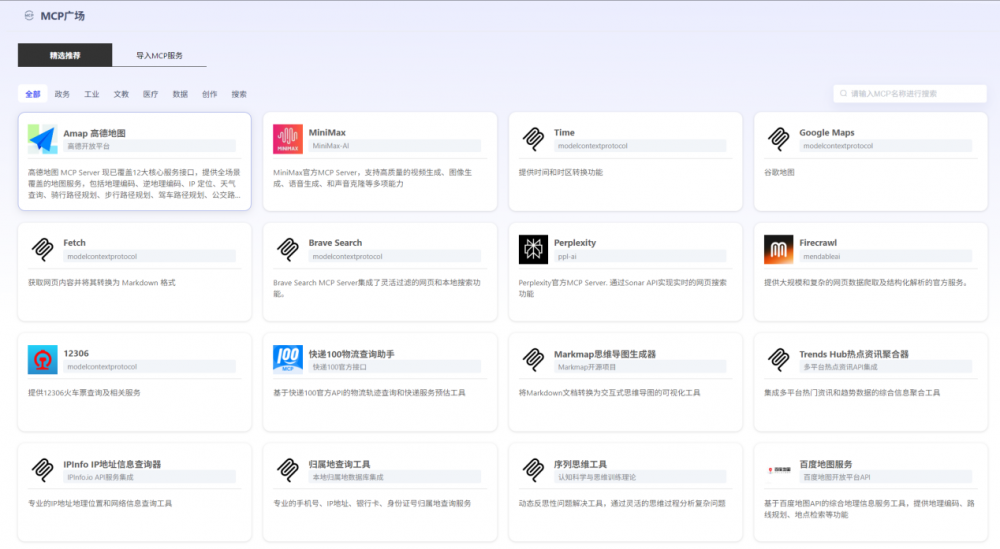Screen dimensions: 1000x549
Task: Select the 搜索 category filter
Action: tap(239, 94)
